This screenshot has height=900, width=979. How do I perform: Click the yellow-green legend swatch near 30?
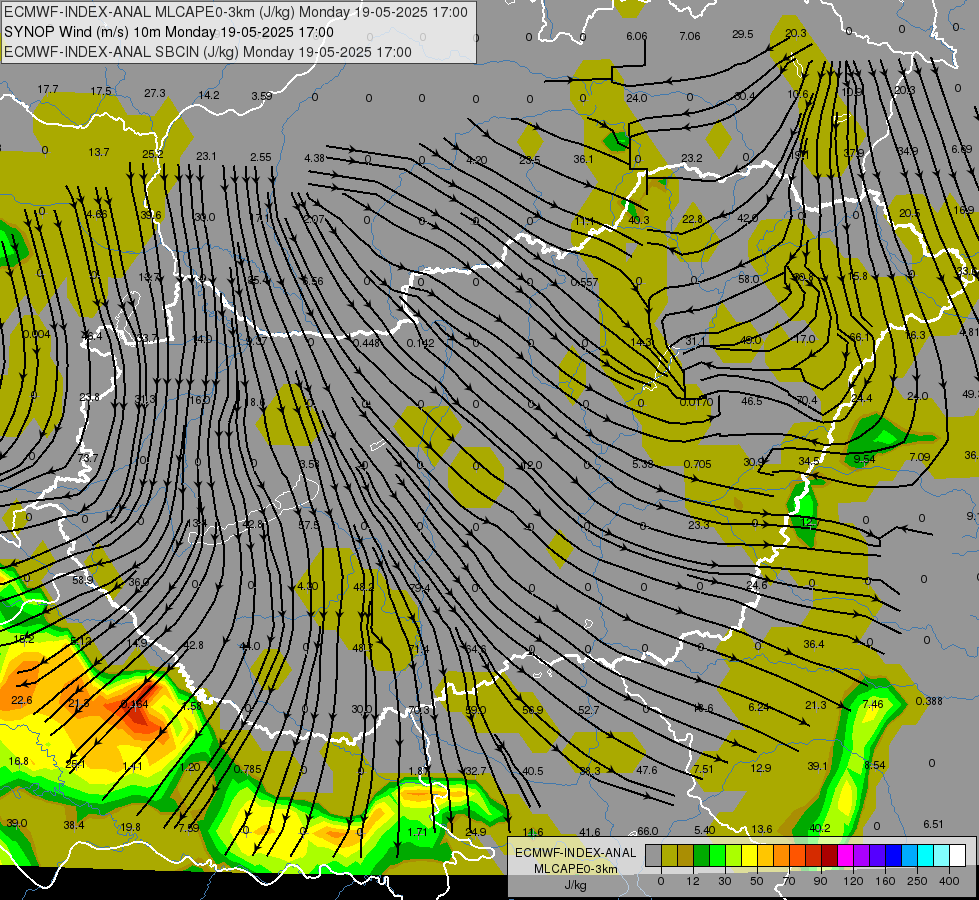coord(734,856)
